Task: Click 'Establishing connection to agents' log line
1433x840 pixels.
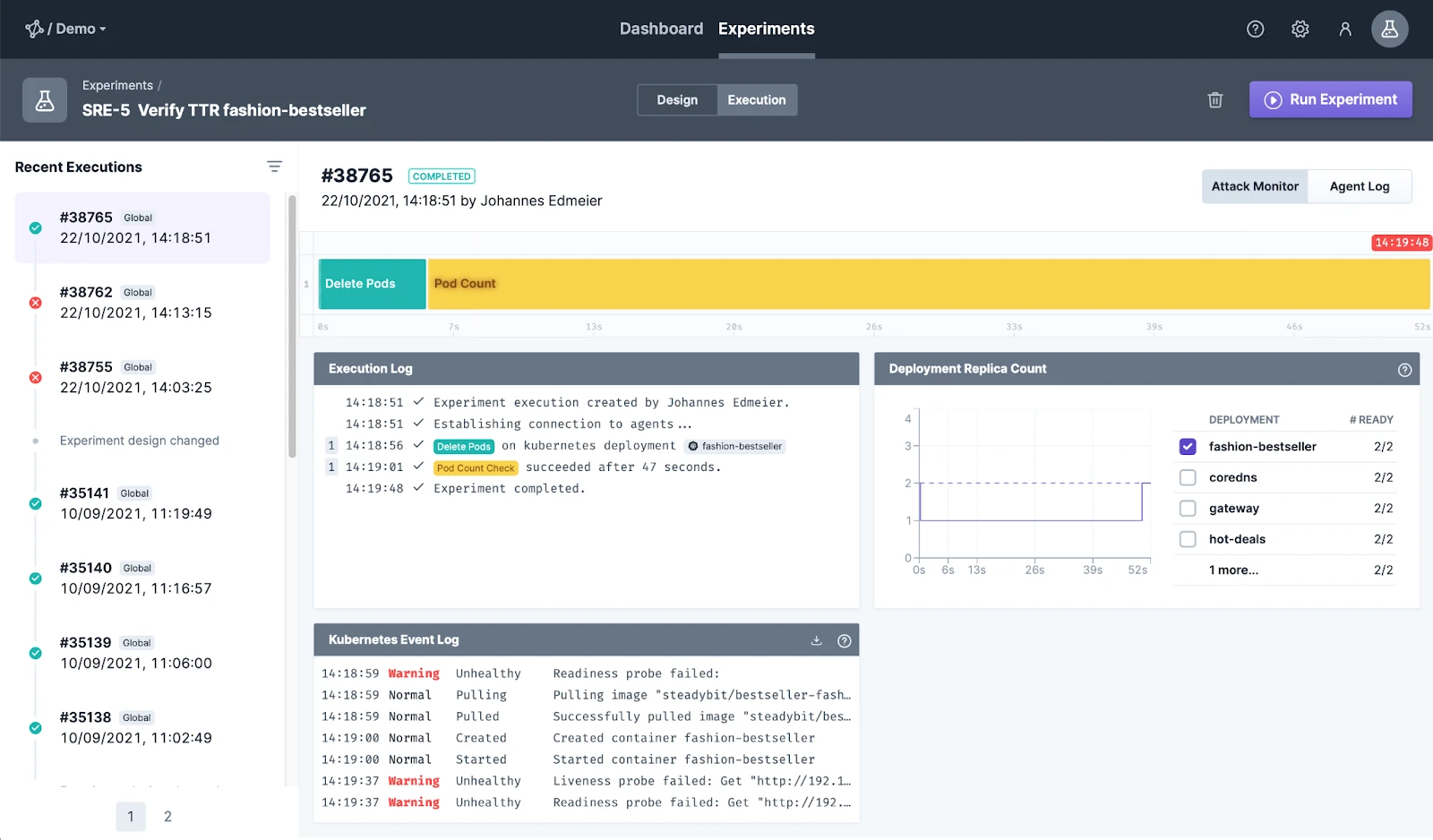Action: pyautogui.click(x=562, y=424)
